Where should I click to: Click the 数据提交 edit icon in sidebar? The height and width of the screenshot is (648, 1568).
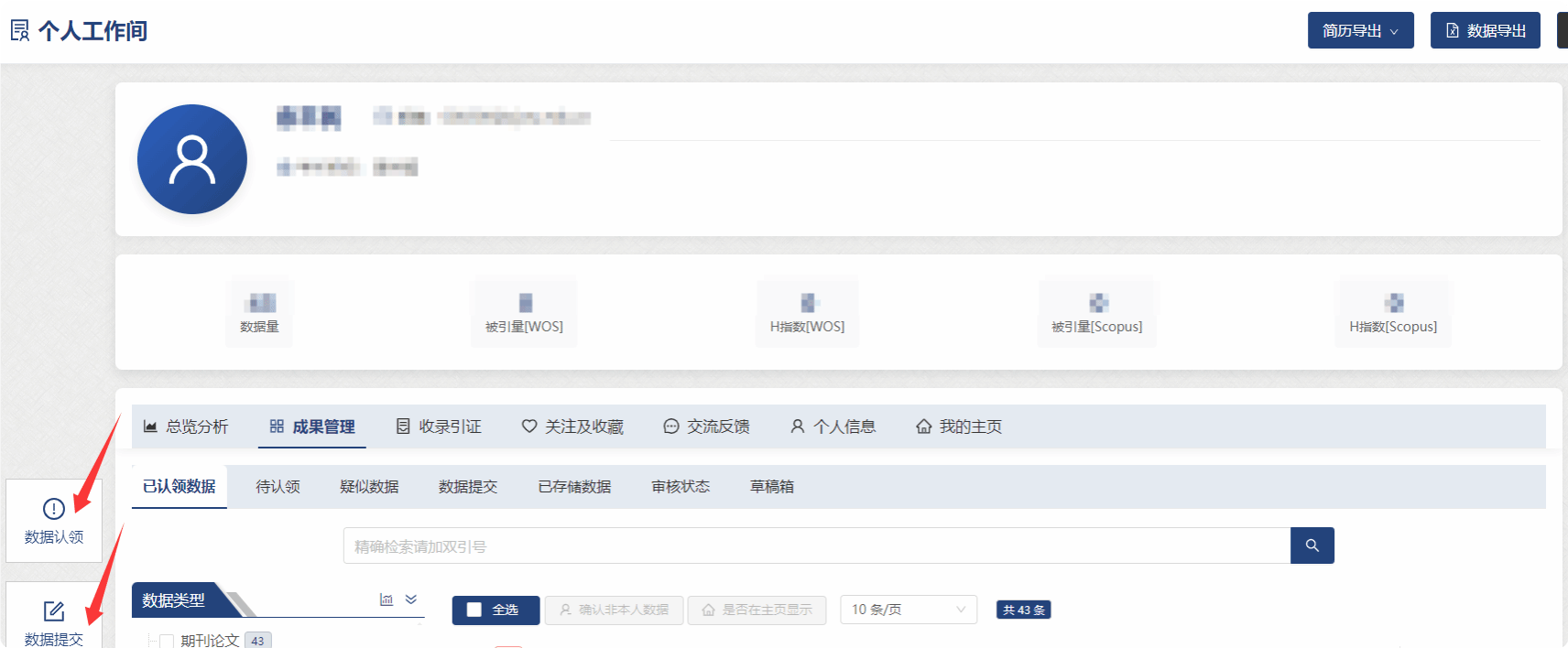(54, 611)
